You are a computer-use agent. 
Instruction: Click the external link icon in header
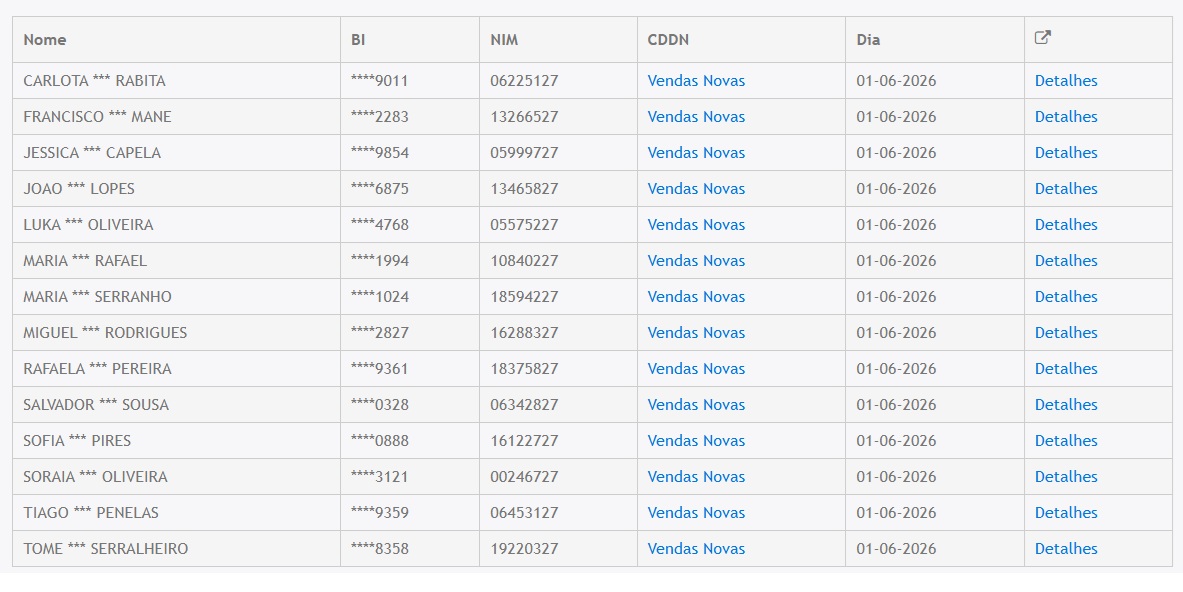pos(1043,38)
